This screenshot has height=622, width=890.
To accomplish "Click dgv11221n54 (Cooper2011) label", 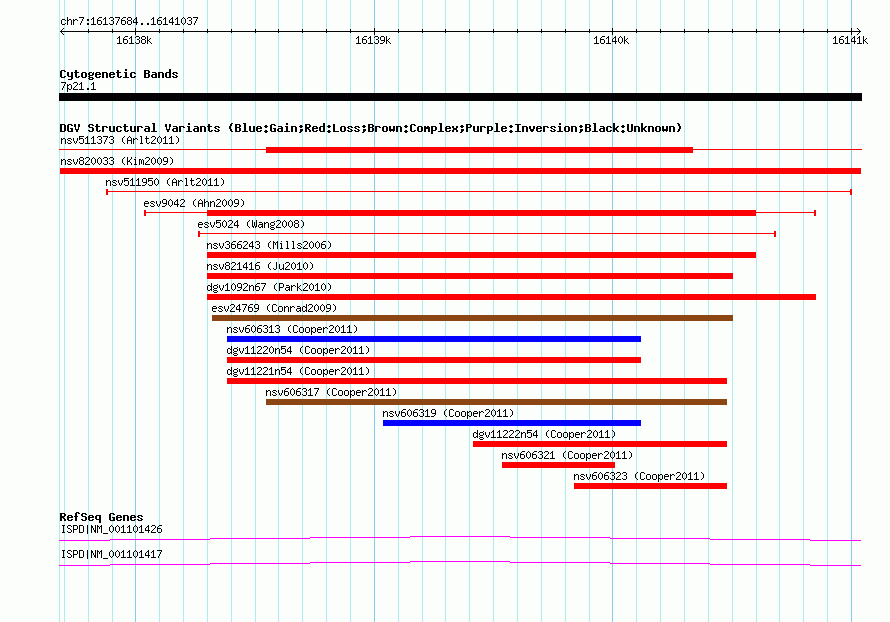I will [x=298, y=371].
